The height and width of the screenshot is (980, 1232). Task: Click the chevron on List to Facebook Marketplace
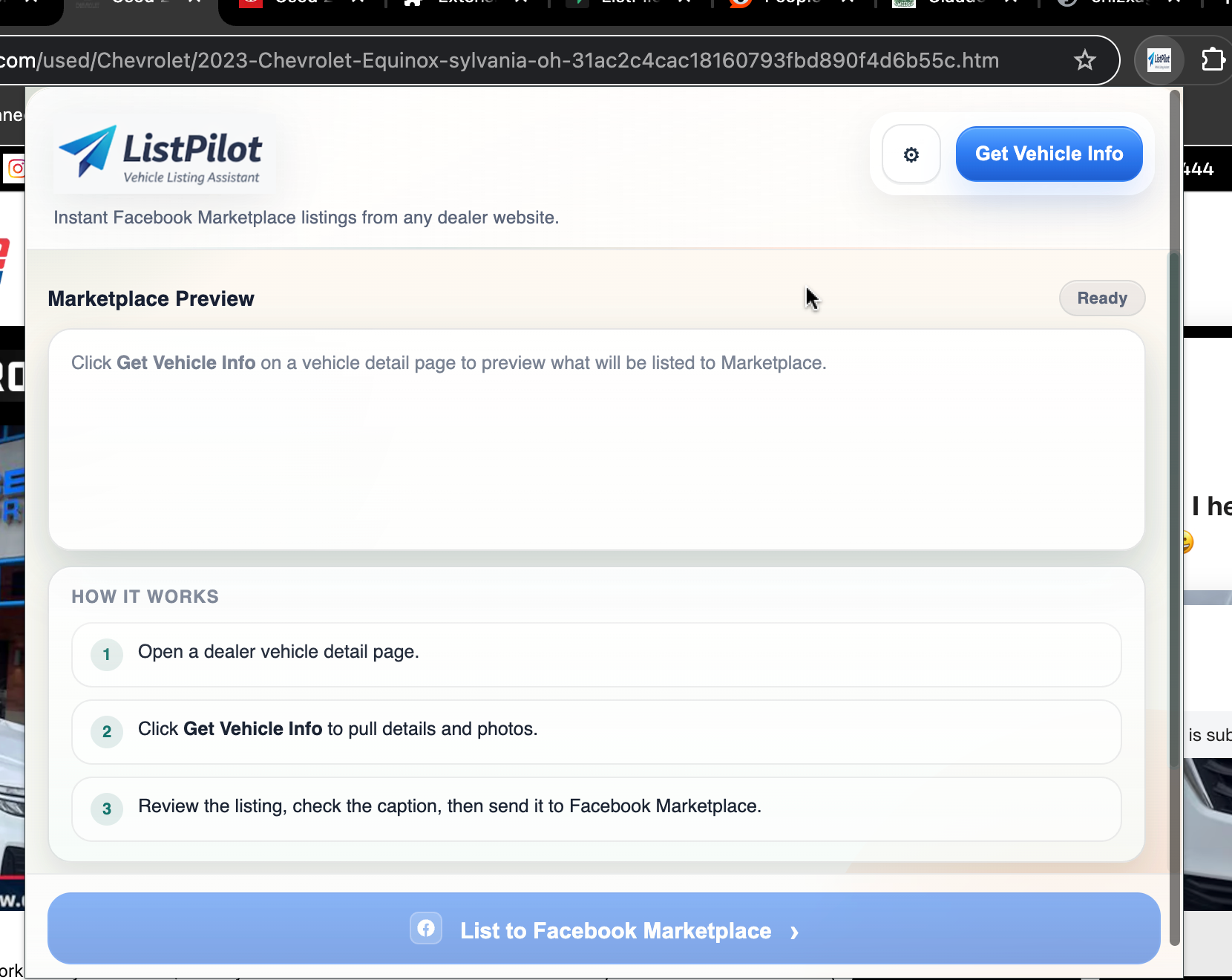(x=795, y=932)
